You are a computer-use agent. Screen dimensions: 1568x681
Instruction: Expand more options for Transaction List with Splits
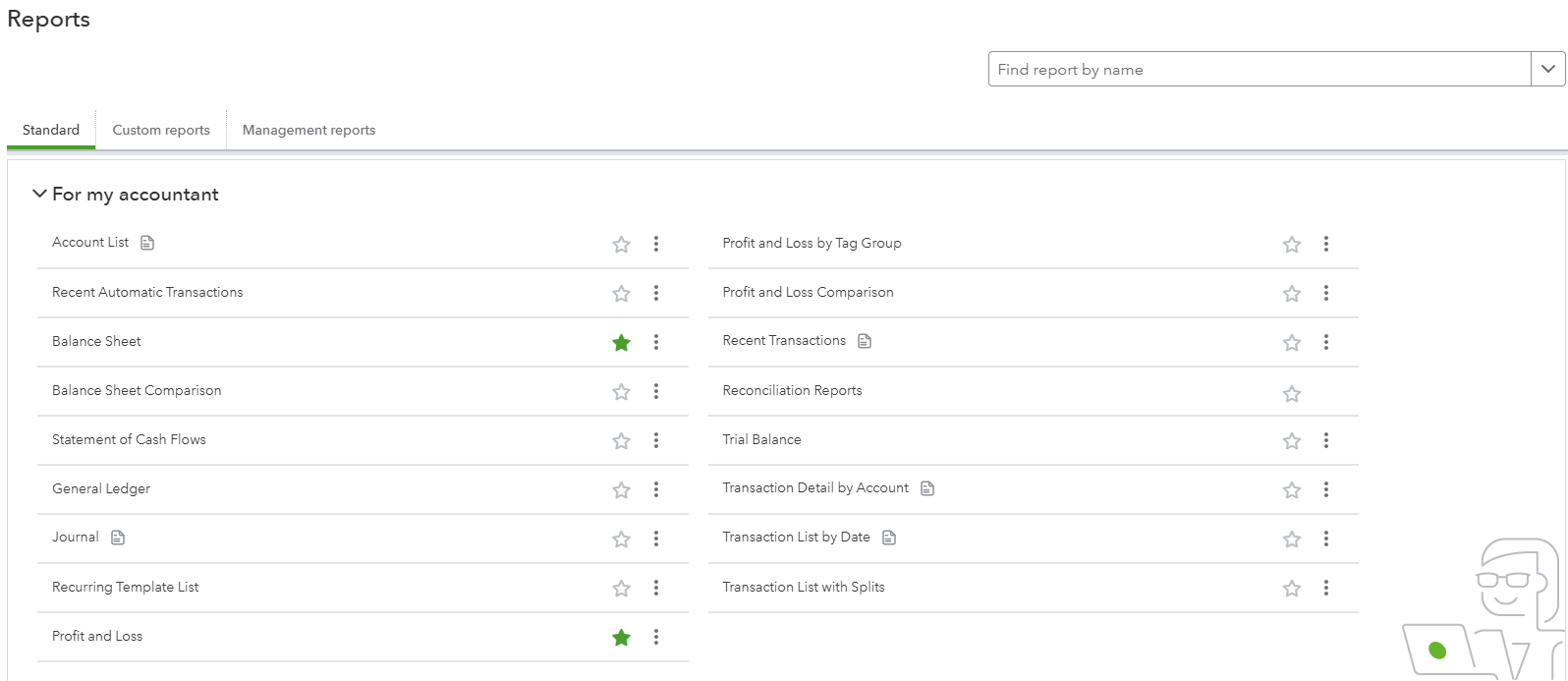tap(1326, 588)
